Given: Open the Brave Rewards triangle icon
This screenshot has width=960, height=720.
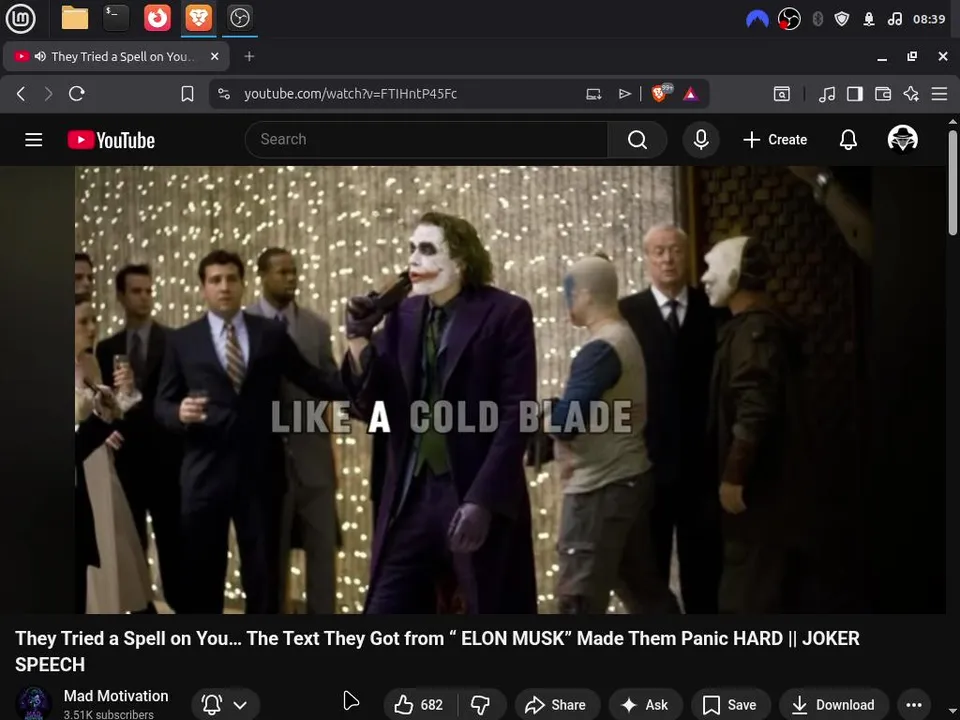Looking at the screenshot, I should 691,94.
